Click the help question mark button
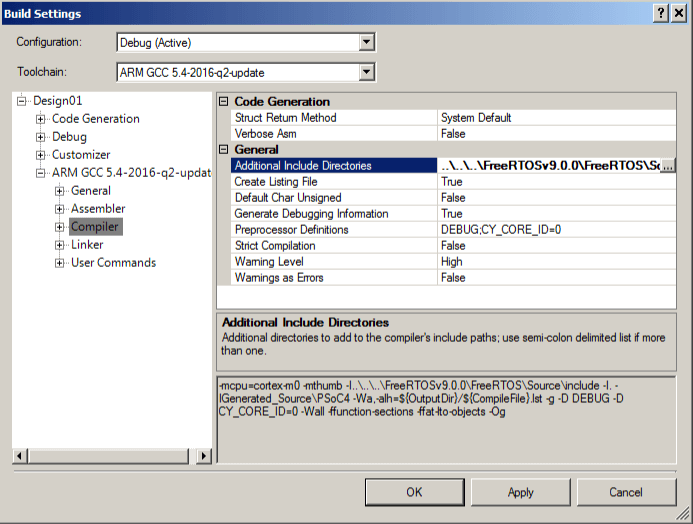693x524 pixels. 661,13
